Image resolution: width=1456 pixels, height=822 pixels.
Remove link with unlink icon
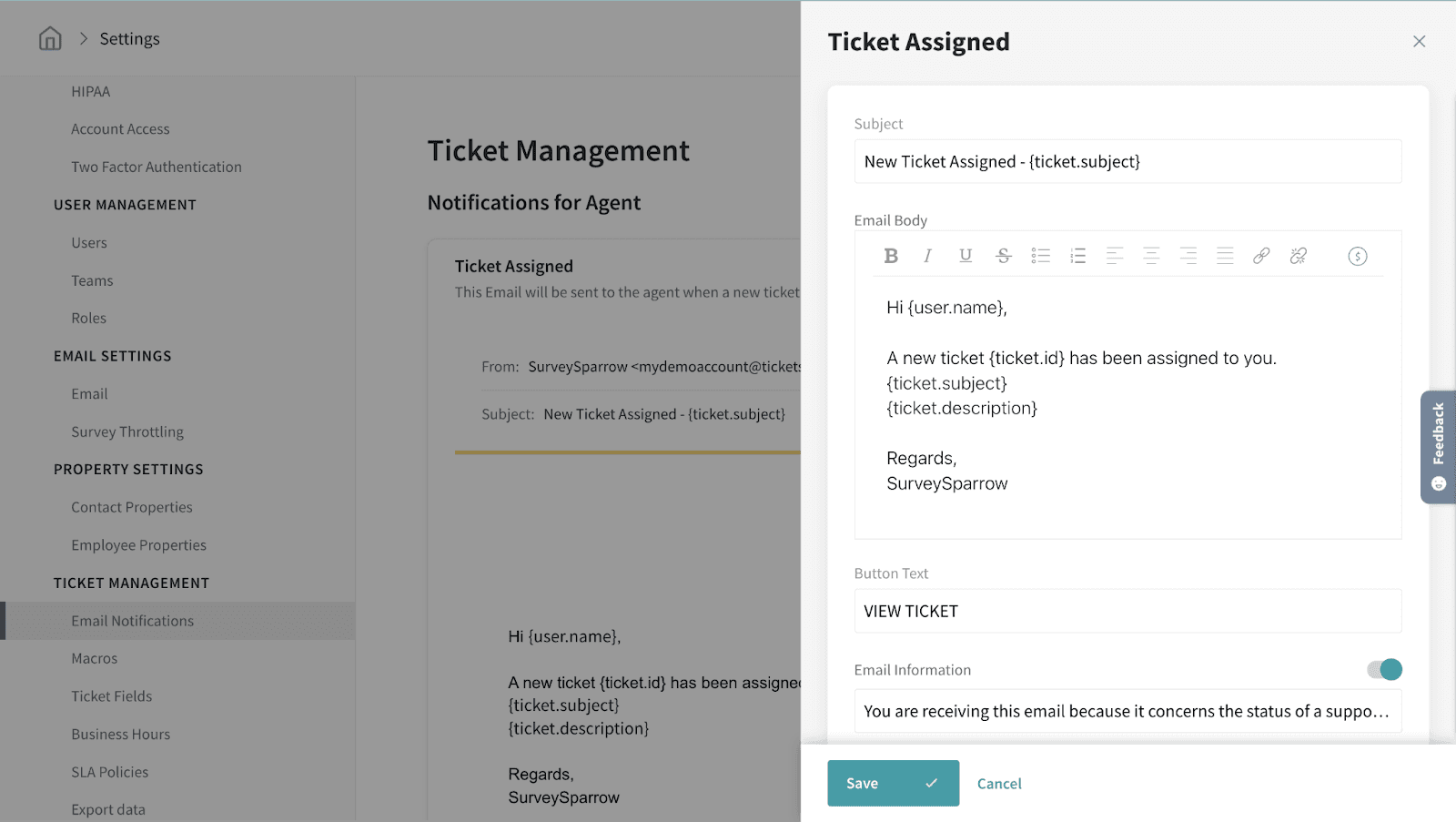pyautogui.click(x=1299, y=256)
